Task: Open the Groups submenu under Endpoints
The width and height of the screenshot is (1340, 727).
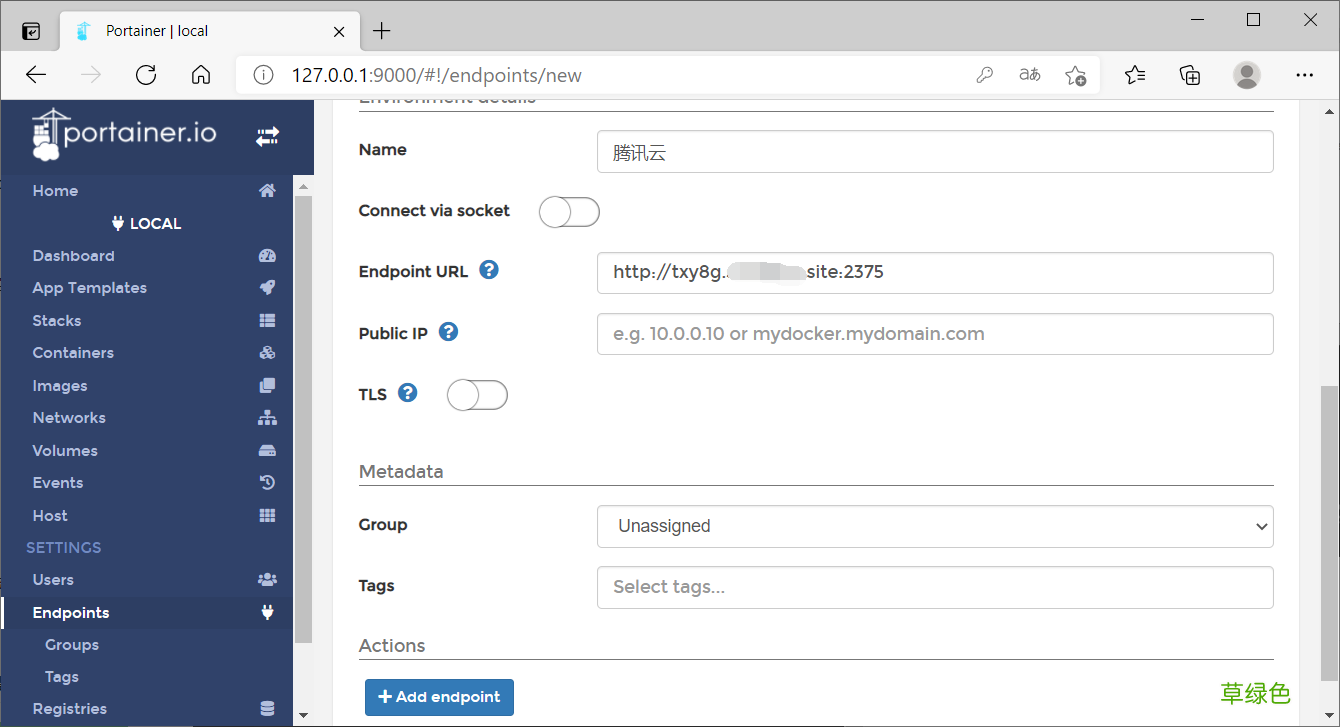Action: click(x=72, y=645)
